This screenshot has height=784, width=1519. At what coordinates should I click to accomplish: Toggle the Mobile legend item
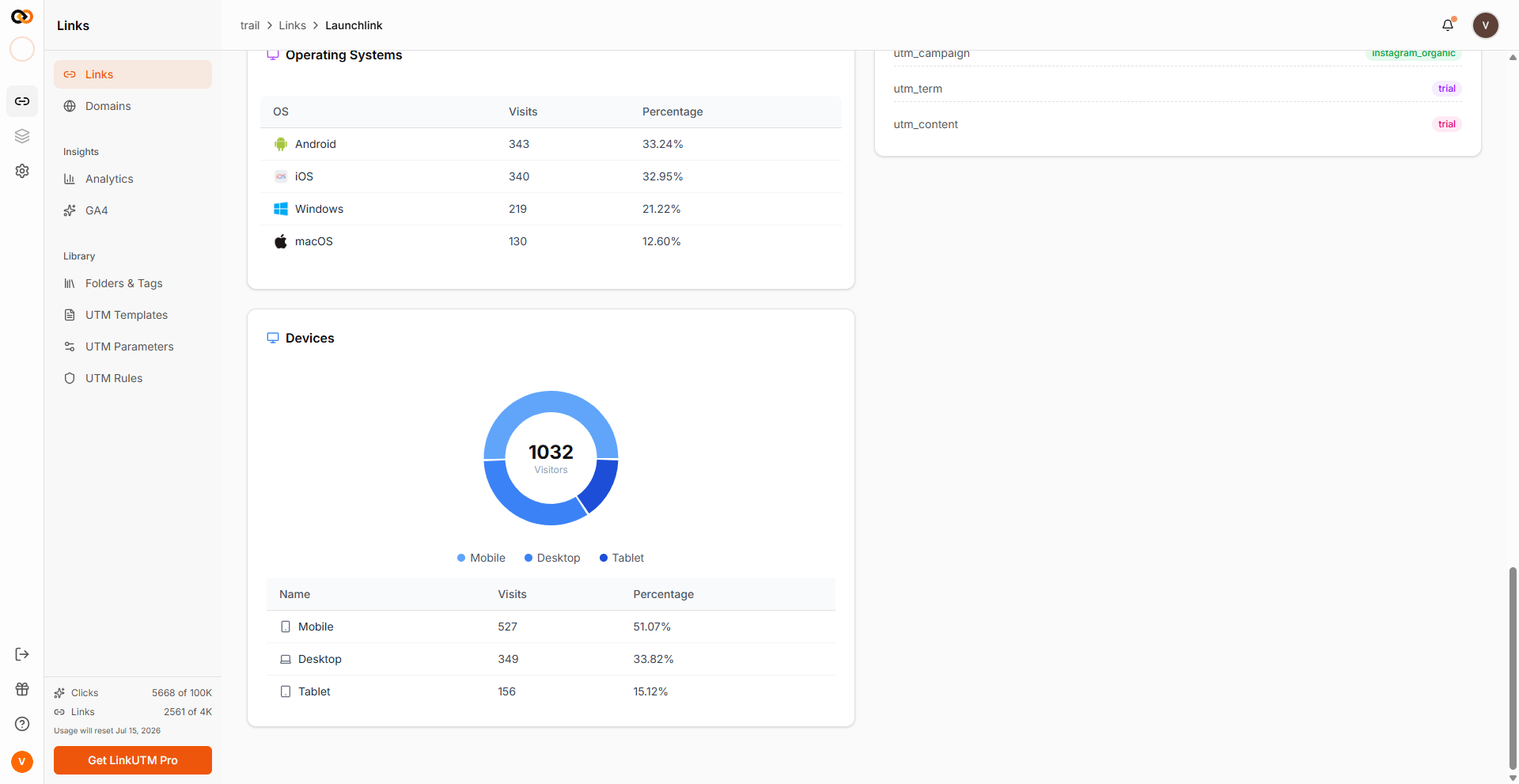coord(481,558)
